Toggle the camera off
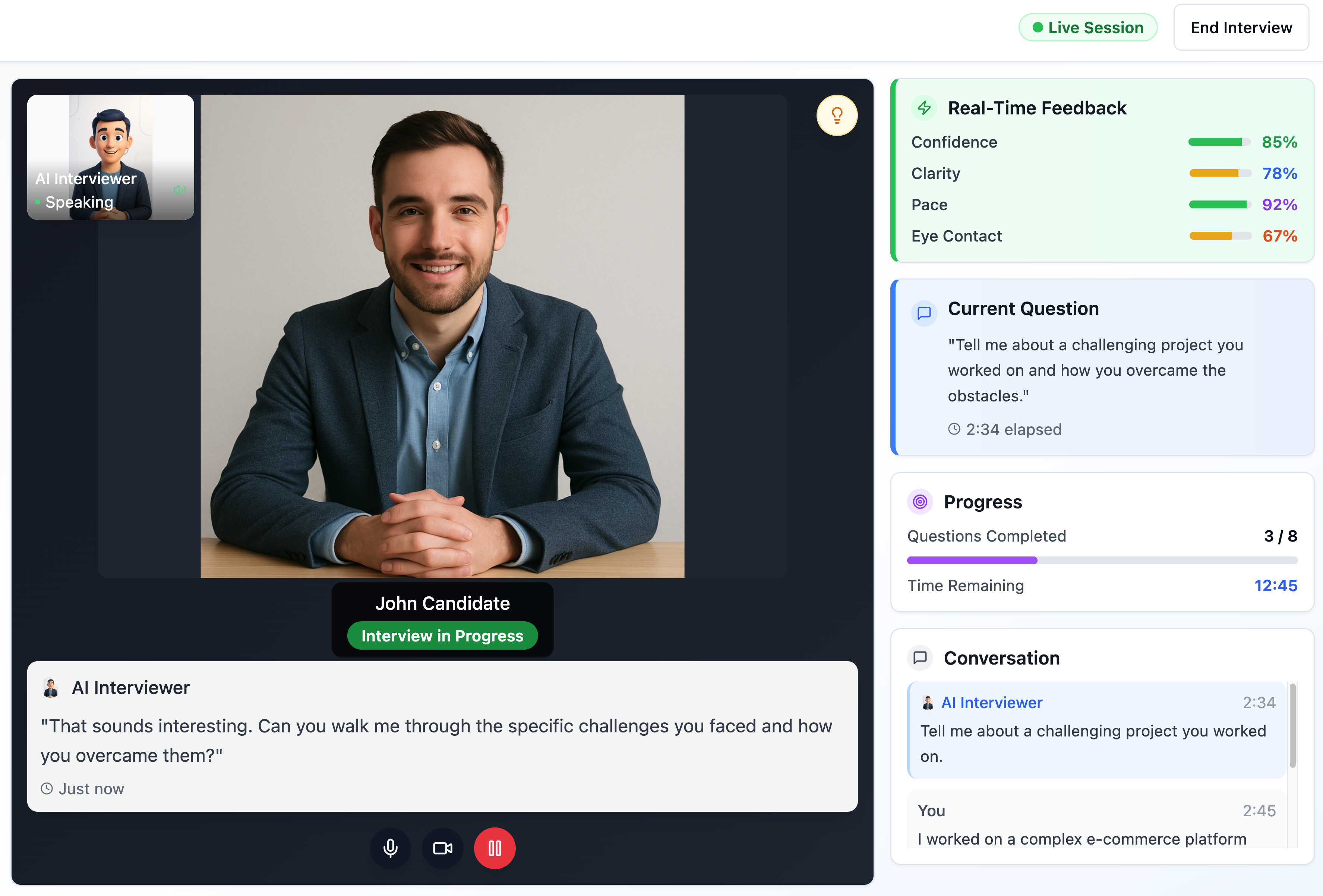Viewport: 1323px width, 896px height. 443,848
